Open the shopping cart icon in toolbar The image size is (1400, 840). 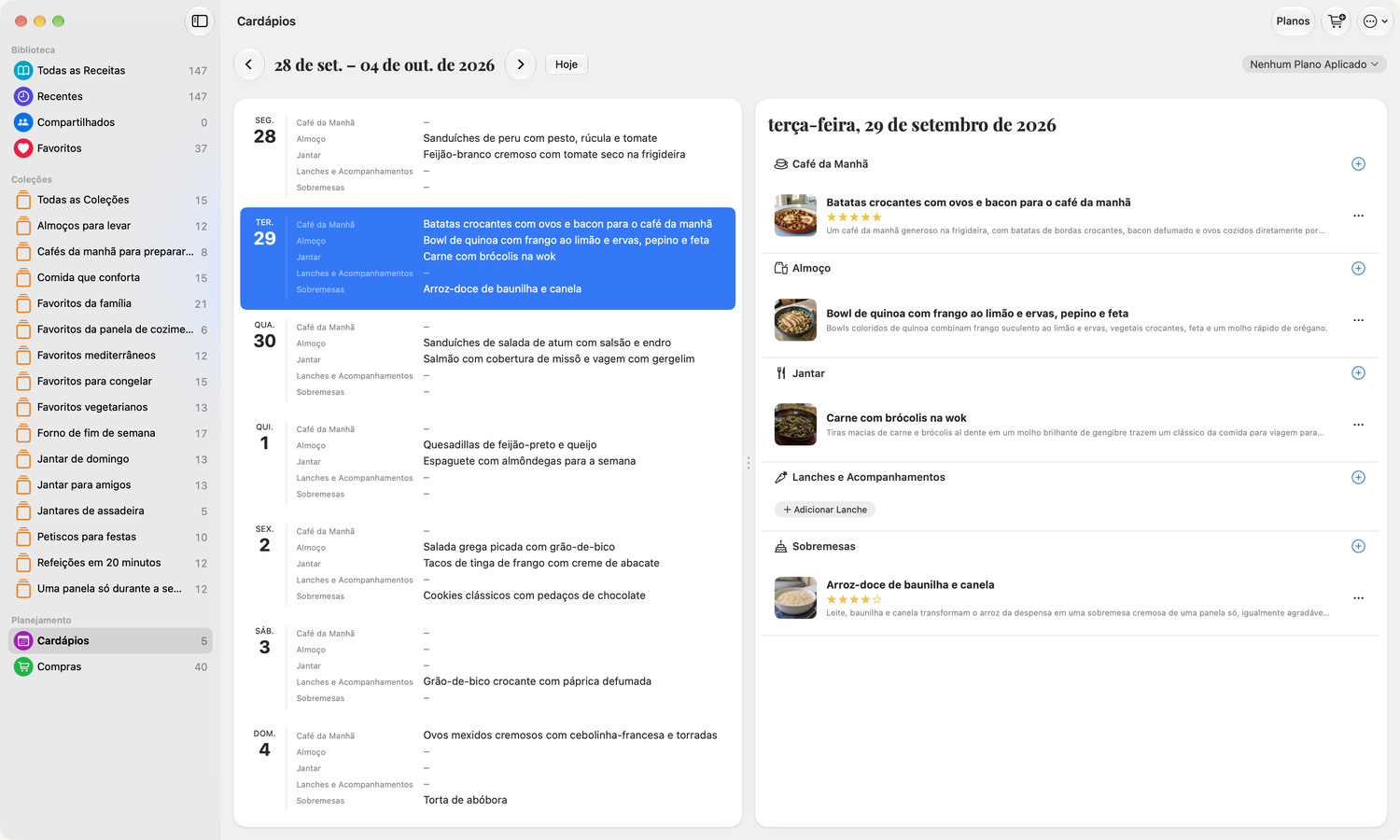[1337, 21]
